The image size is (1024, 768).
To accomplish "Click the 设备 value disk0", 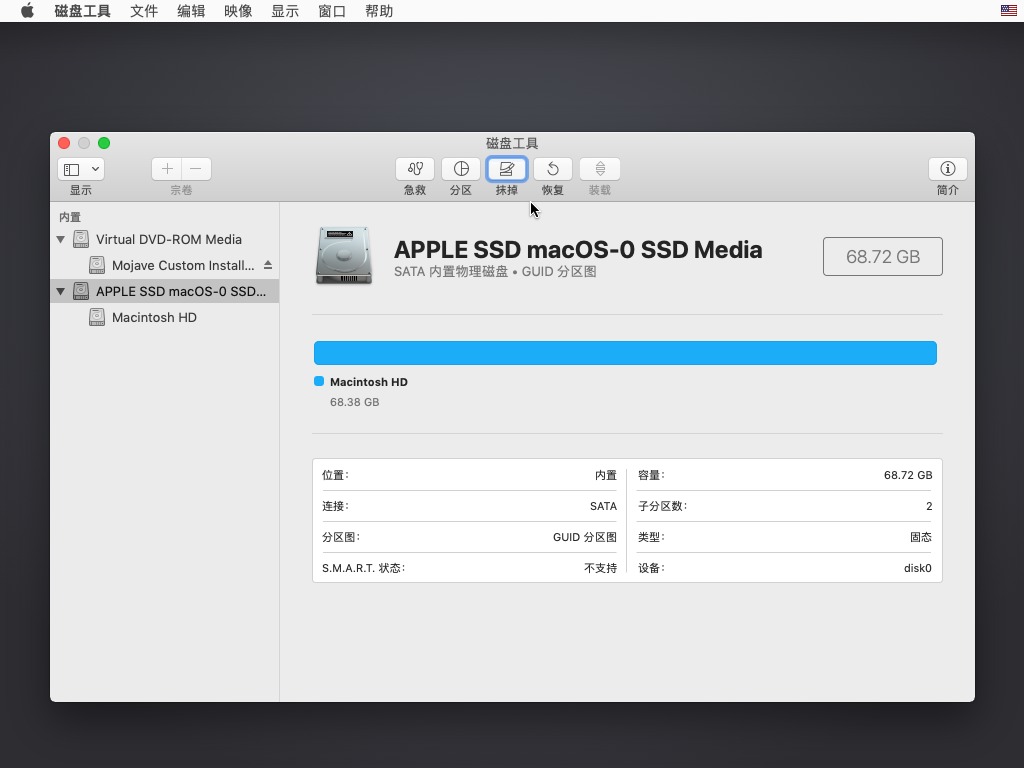I will (918, 568).
